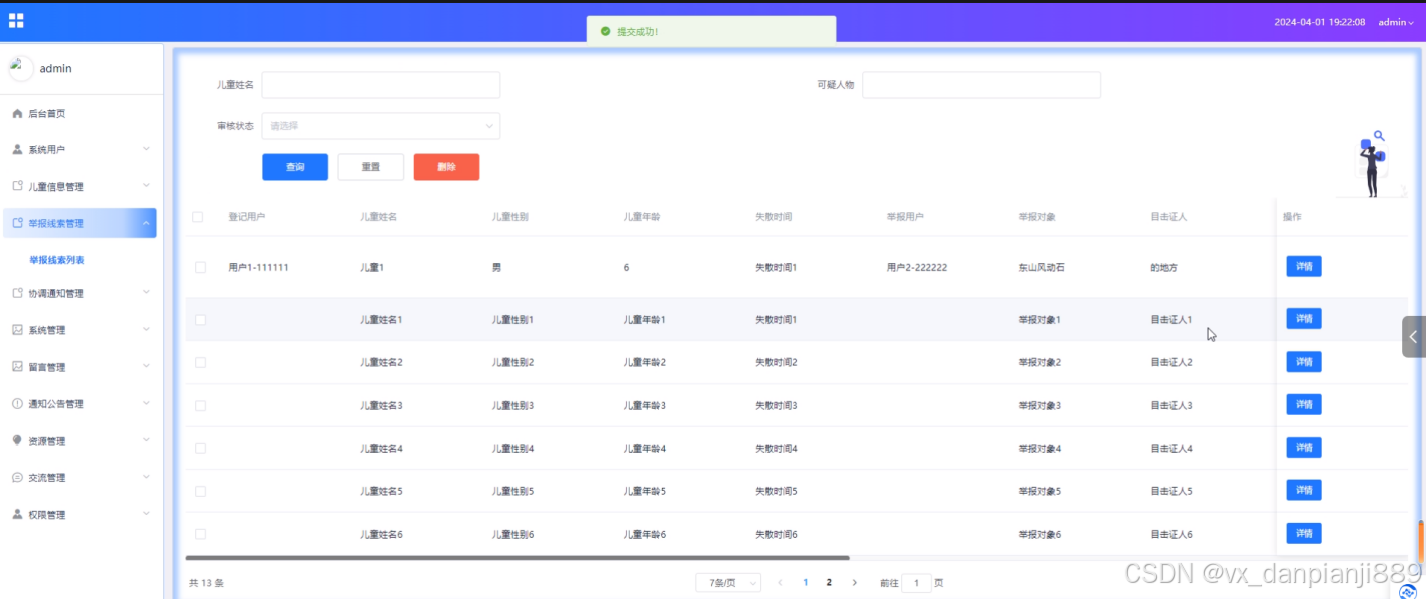Click the icon beside 协调通知管理

pyautogui.click(x=17, y=293)
